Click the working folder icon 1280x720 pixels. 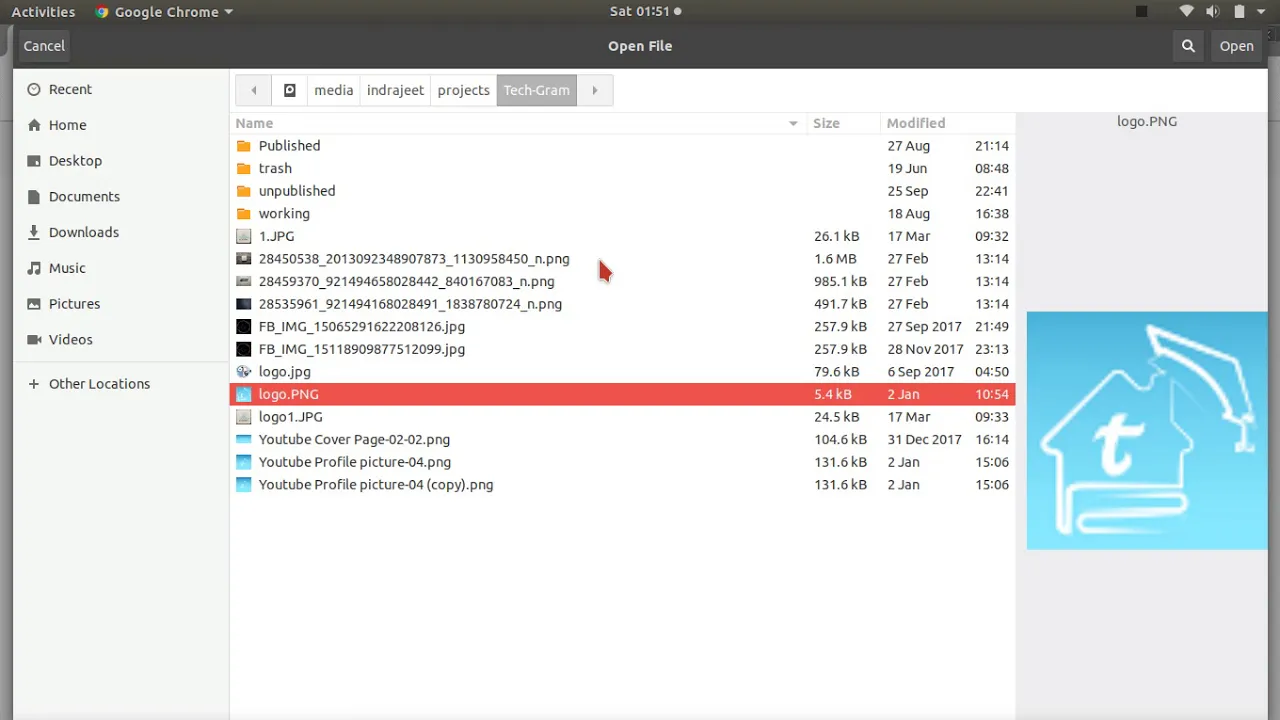coord(243,214)
